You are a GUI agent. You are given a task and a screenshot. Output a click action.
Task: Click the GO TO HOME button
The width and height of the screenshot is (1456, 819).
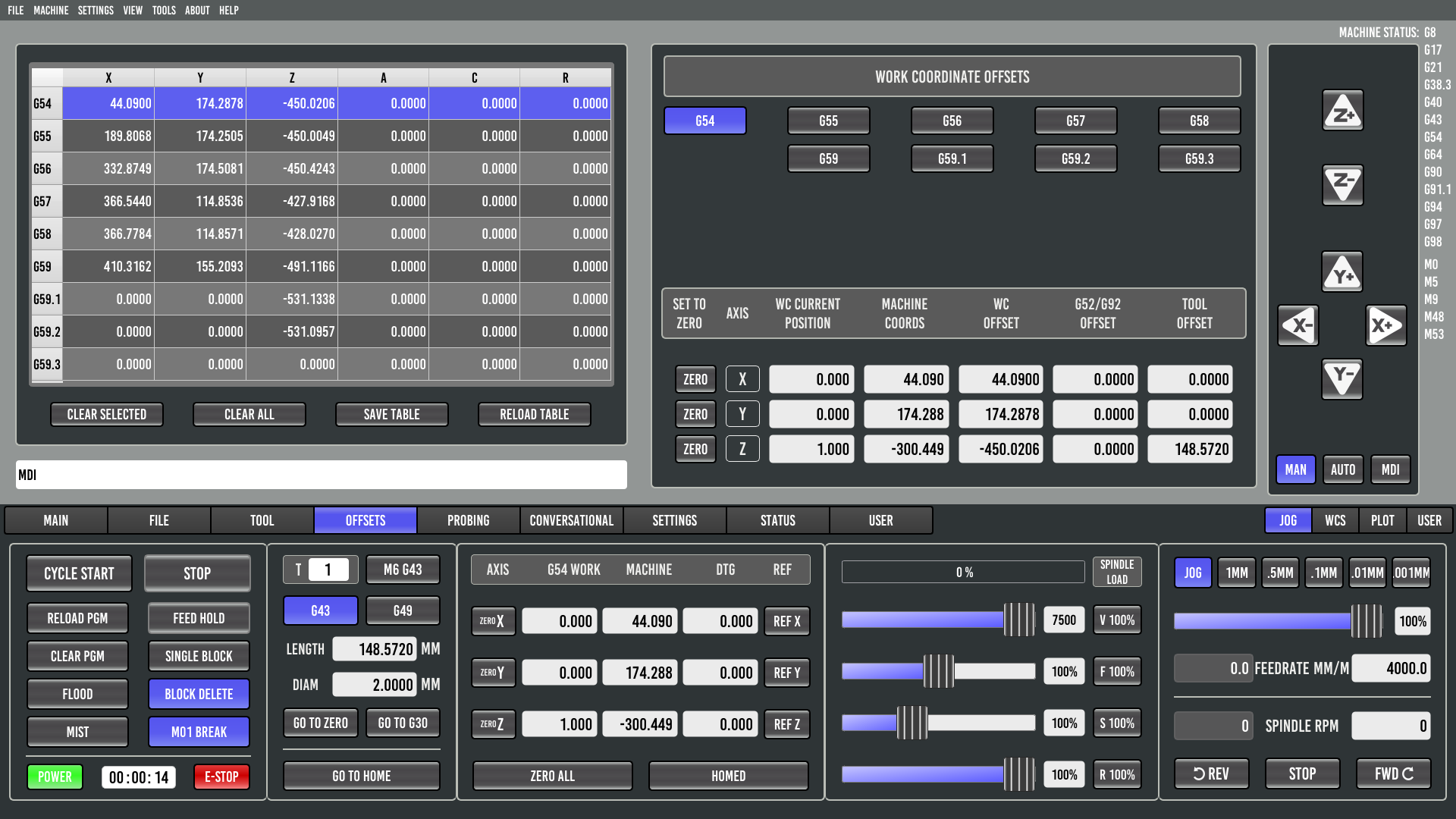click(361, 776)
